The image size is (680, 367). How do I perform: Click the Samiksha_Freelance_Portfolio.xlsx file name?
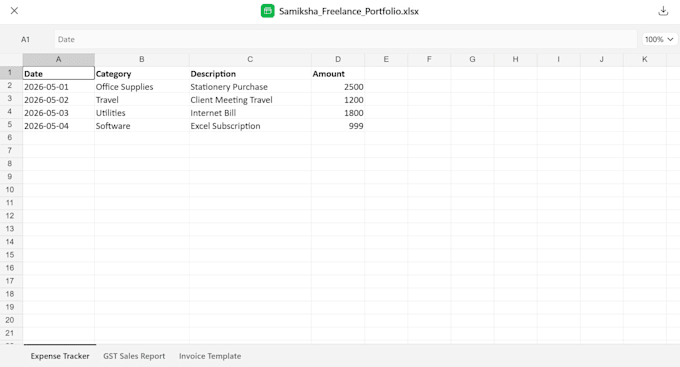[x=349, y=11]
